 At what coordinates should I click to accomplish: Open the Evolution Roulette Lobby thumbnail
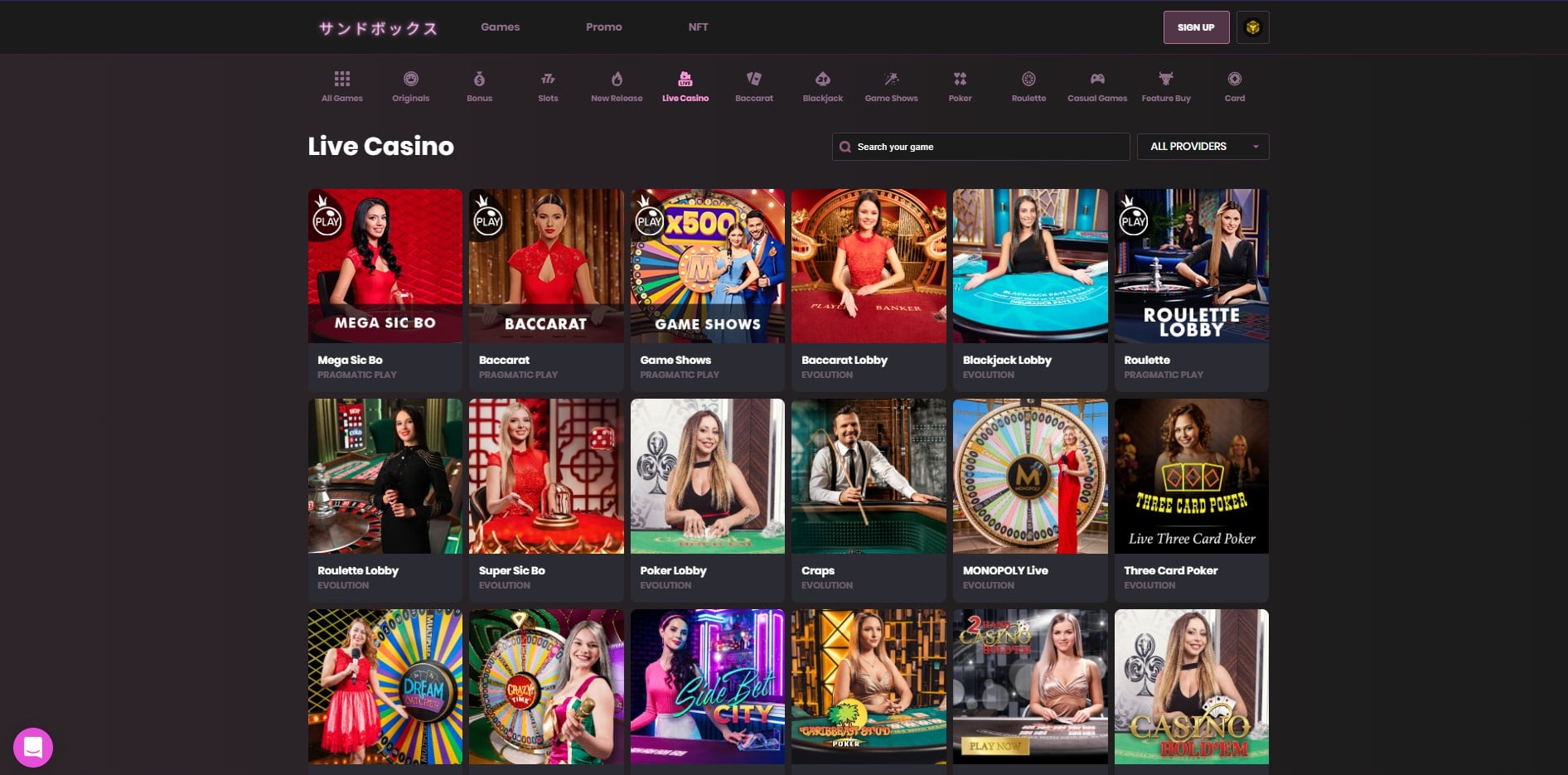click(x=385, y=476)
